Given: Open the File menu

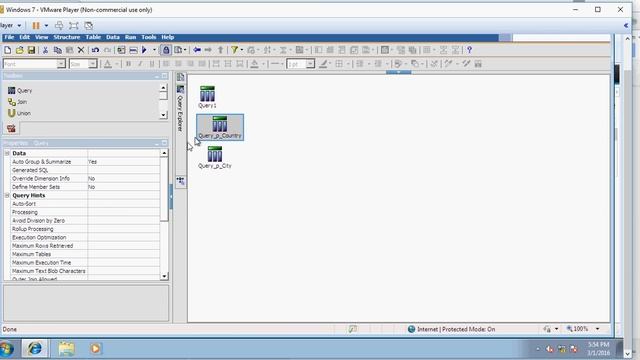Looking at the screenshot, I should [x=9, y=37].
